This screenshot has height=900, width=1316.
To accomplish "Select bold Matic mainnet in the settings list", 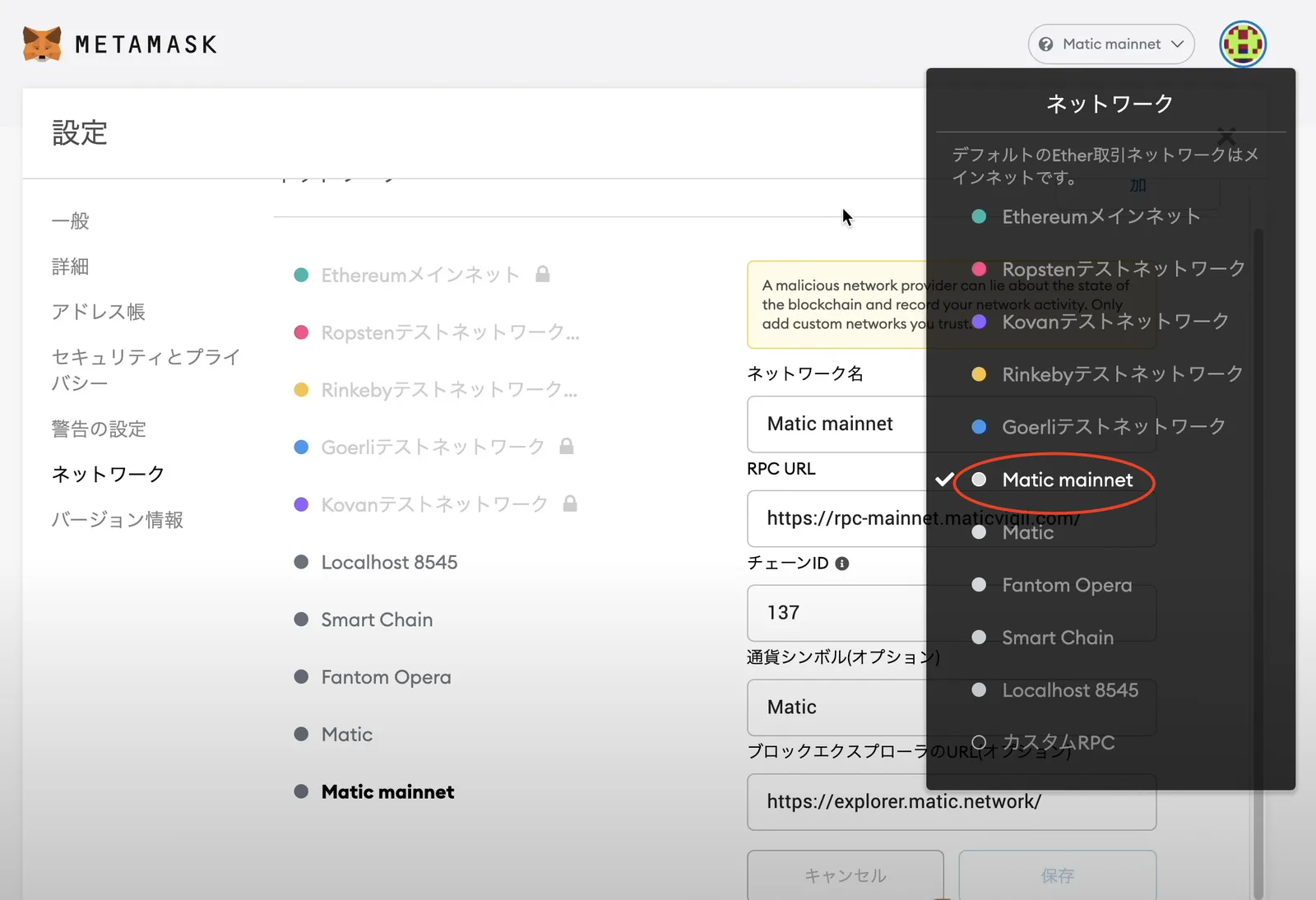I will (x=374, y=791).
